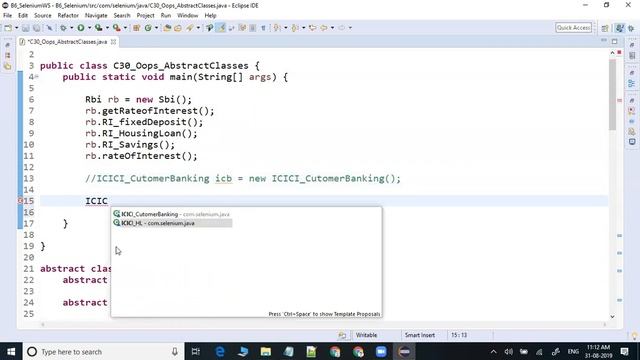Click the Open Perspective icon
The width and height of the screenshot is (640, 360).
(605, 28)
